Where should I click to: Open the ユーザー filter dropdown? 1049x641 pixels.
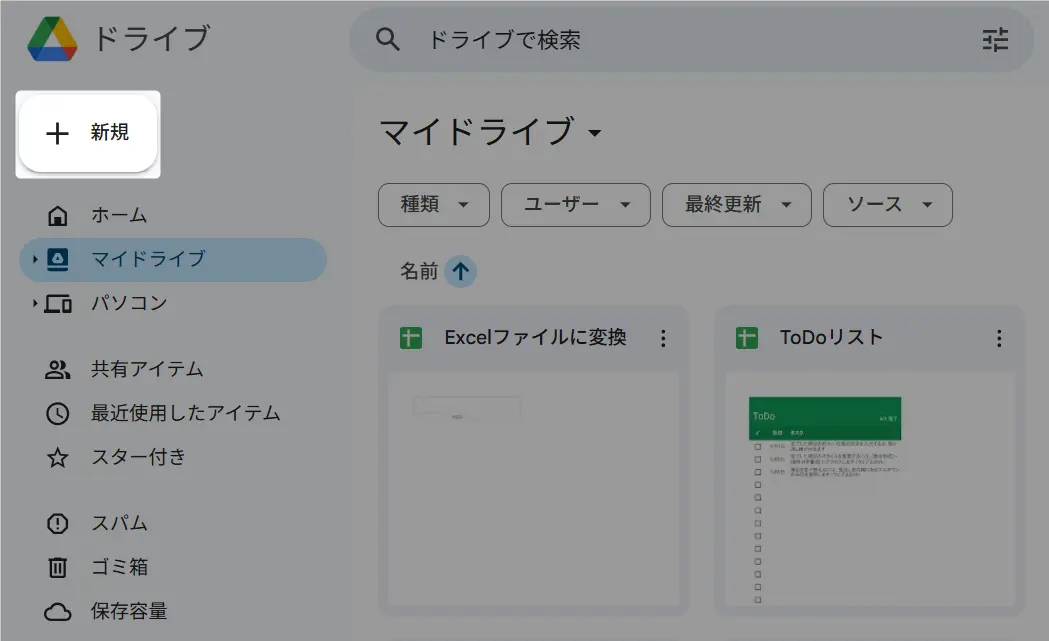(575, 205)
